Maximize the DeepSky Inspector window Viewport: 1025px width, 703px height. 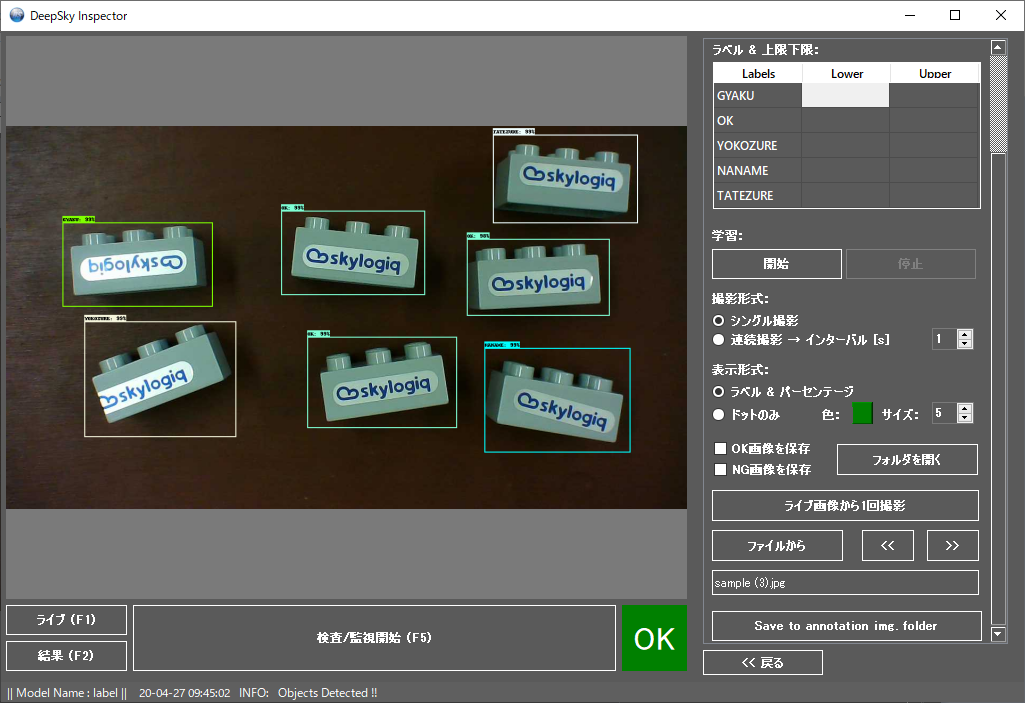coord(955,15)
